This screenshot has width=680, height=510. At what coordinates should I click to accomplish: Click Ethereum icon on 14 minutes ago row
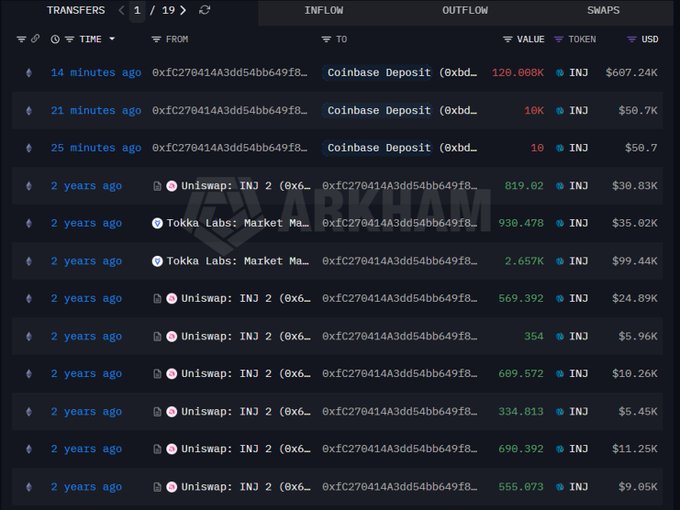(29, 73)
